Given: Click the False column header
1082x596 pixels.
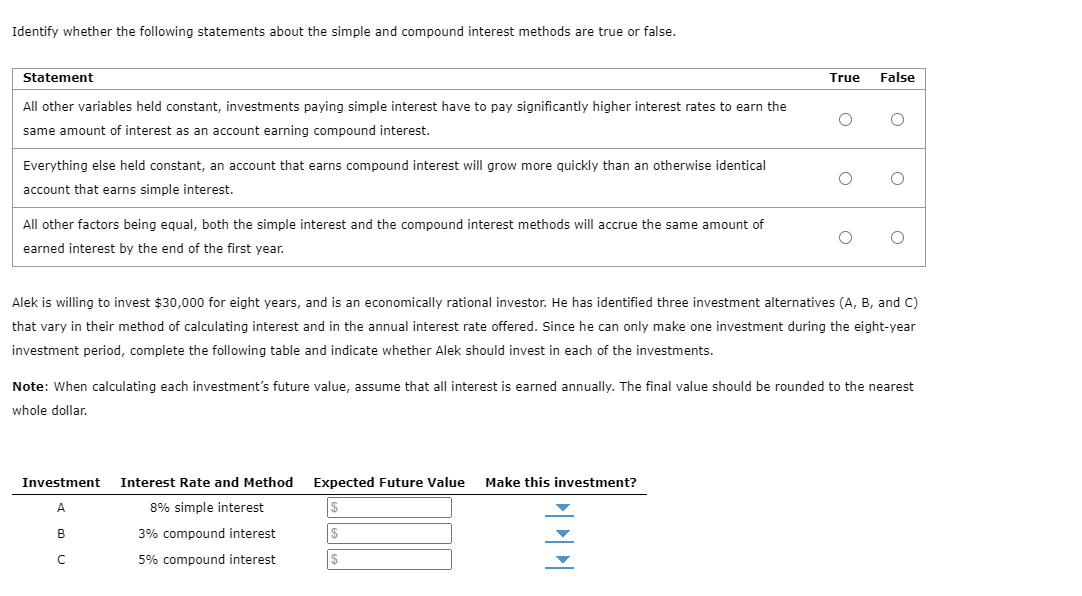Looking at the screenshot, I should click(x=897, y=77).
